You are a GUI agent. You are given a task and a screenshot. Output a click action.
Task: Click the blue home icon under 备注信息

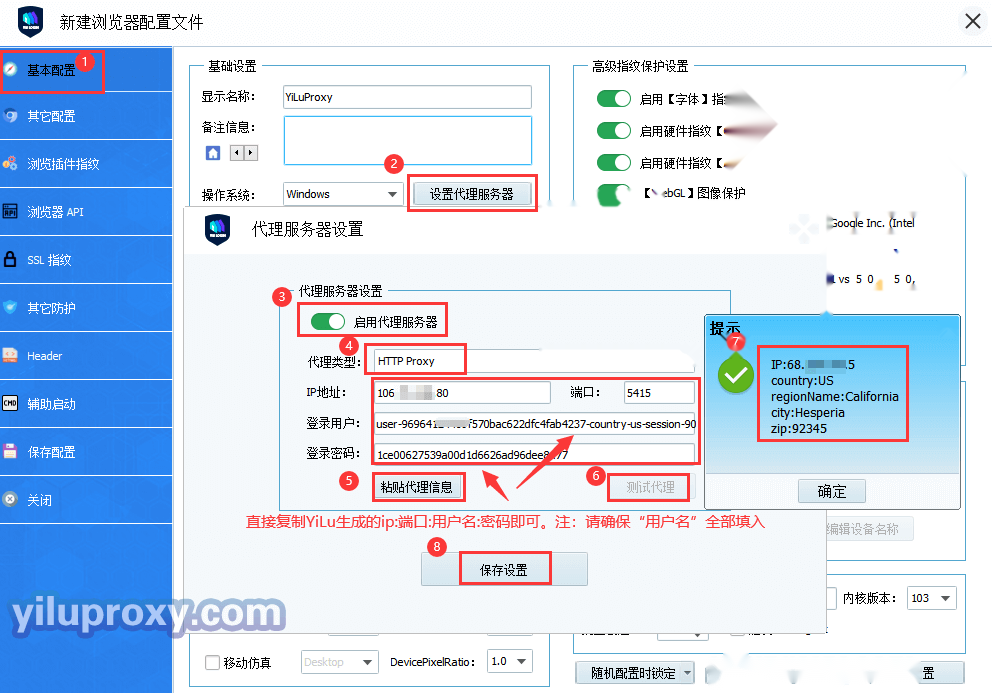213,153
